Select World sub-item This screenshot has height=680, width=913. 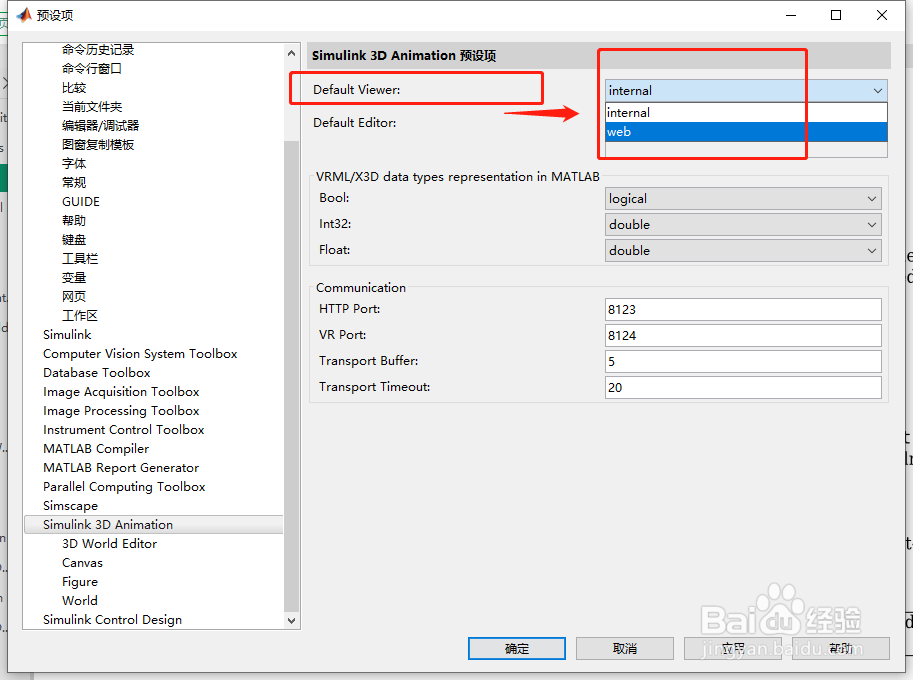[80, 601]
